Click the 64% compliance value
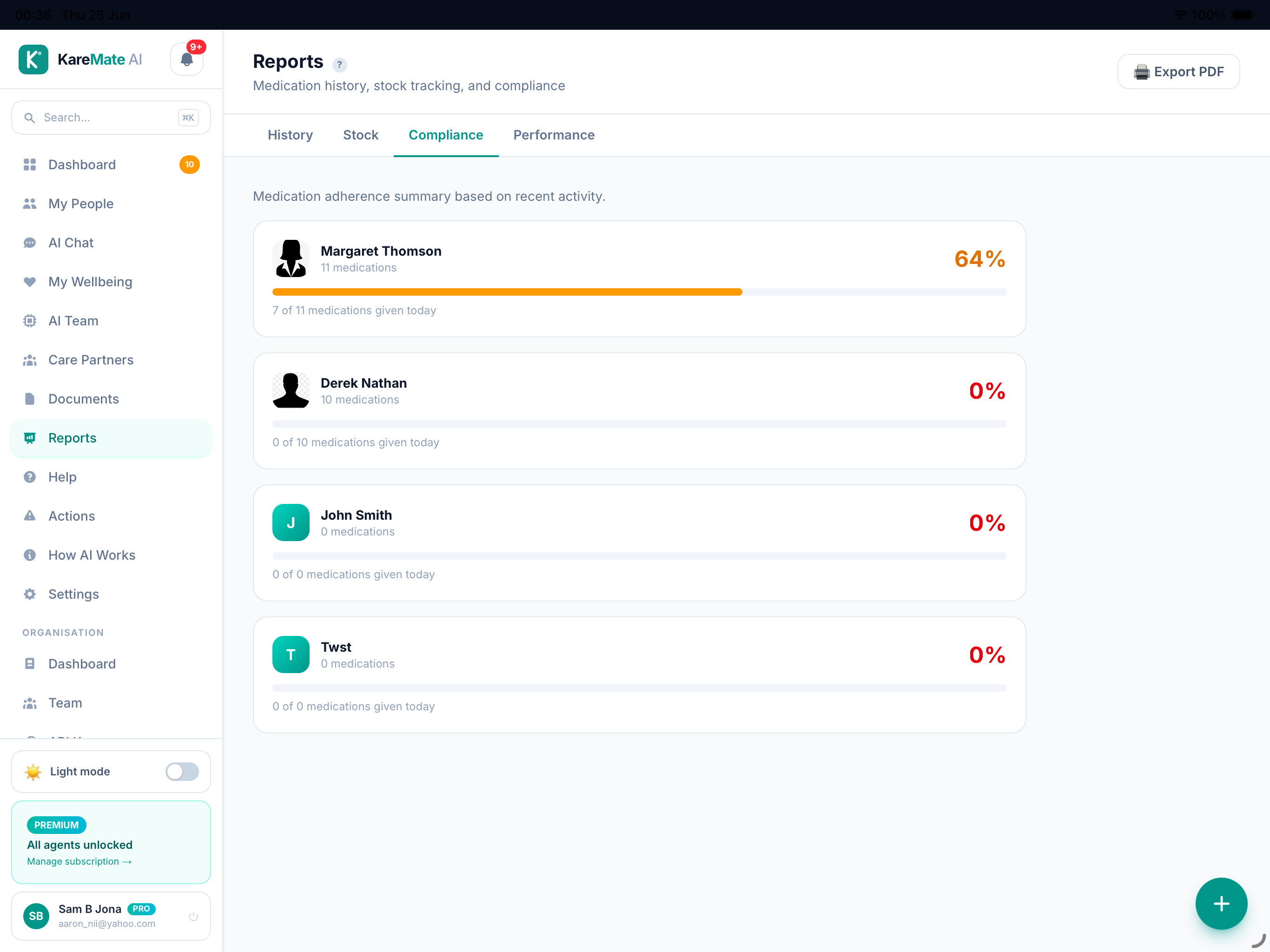This screenshot has width=1270, height=952. [x=979, y=259]
